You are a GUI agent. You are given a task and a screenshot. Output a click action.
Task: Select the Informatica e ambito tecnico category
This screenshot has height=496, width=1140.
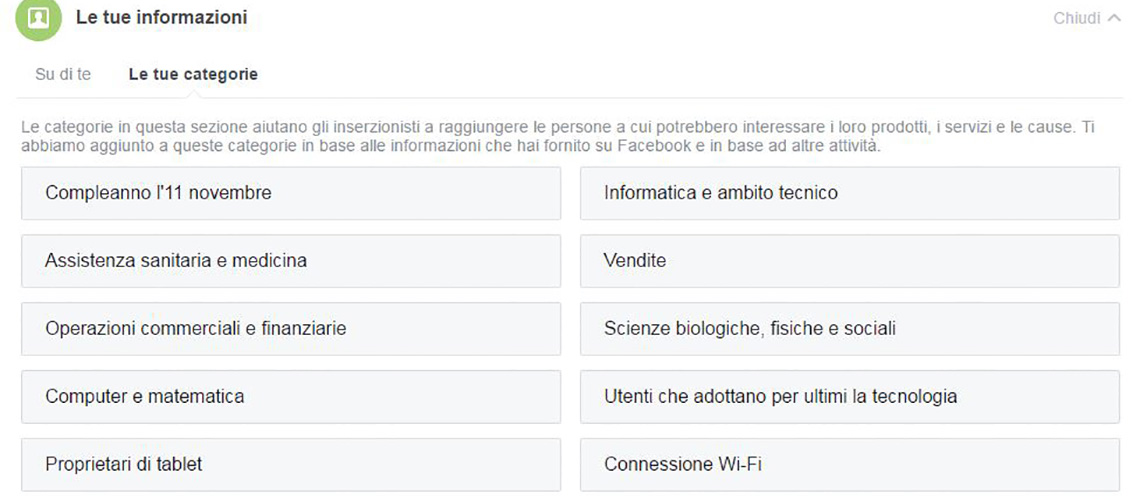850,193
